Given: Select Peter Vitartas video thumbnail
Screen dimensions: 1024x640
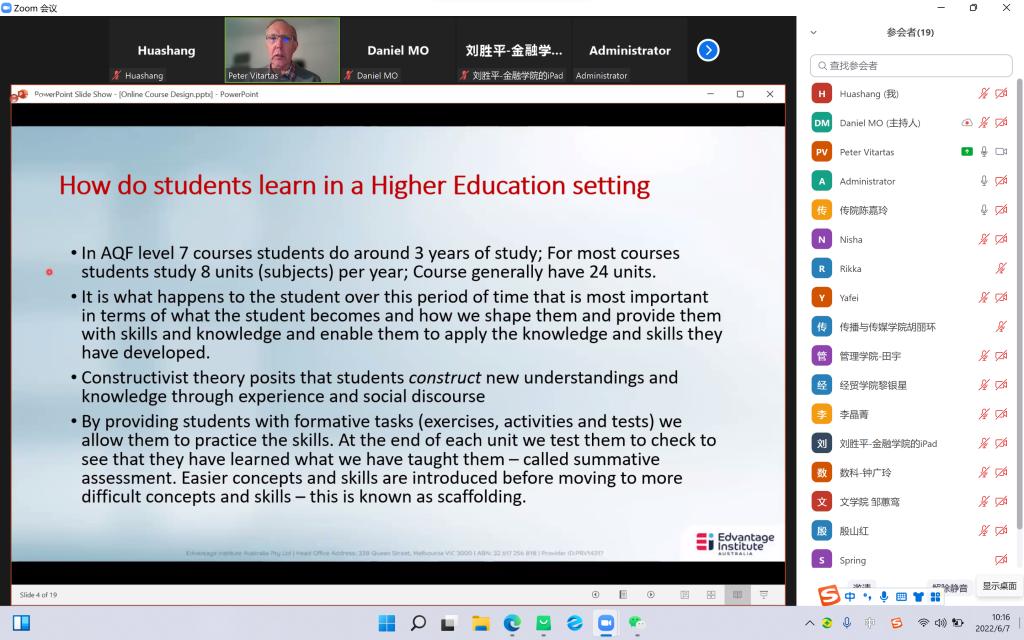Looking at the screenshot, I should point(282,49).
